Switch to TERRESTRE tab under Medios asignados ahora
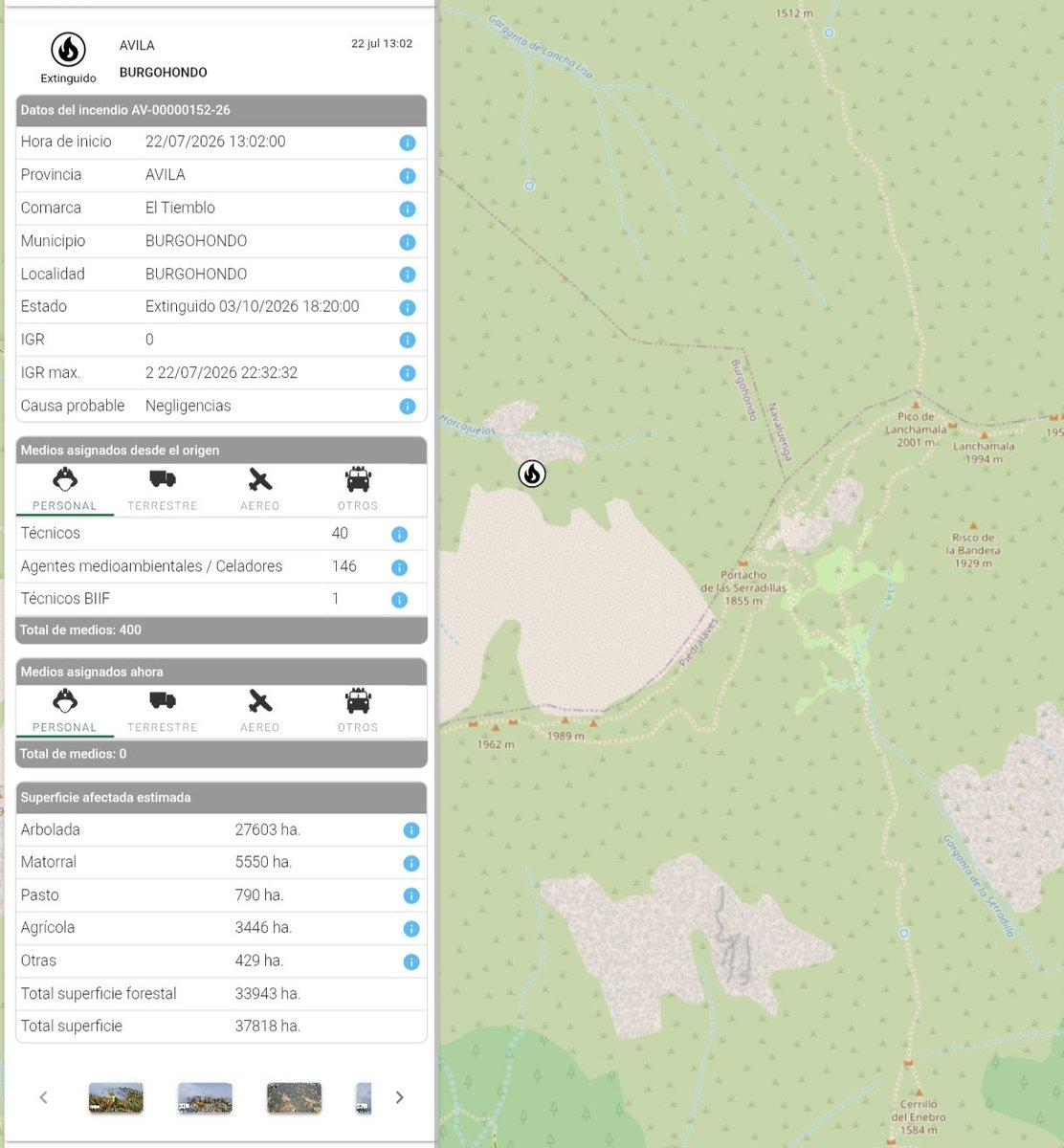The height and width of the screenshot is (1148, 1064). coord(163,713)
